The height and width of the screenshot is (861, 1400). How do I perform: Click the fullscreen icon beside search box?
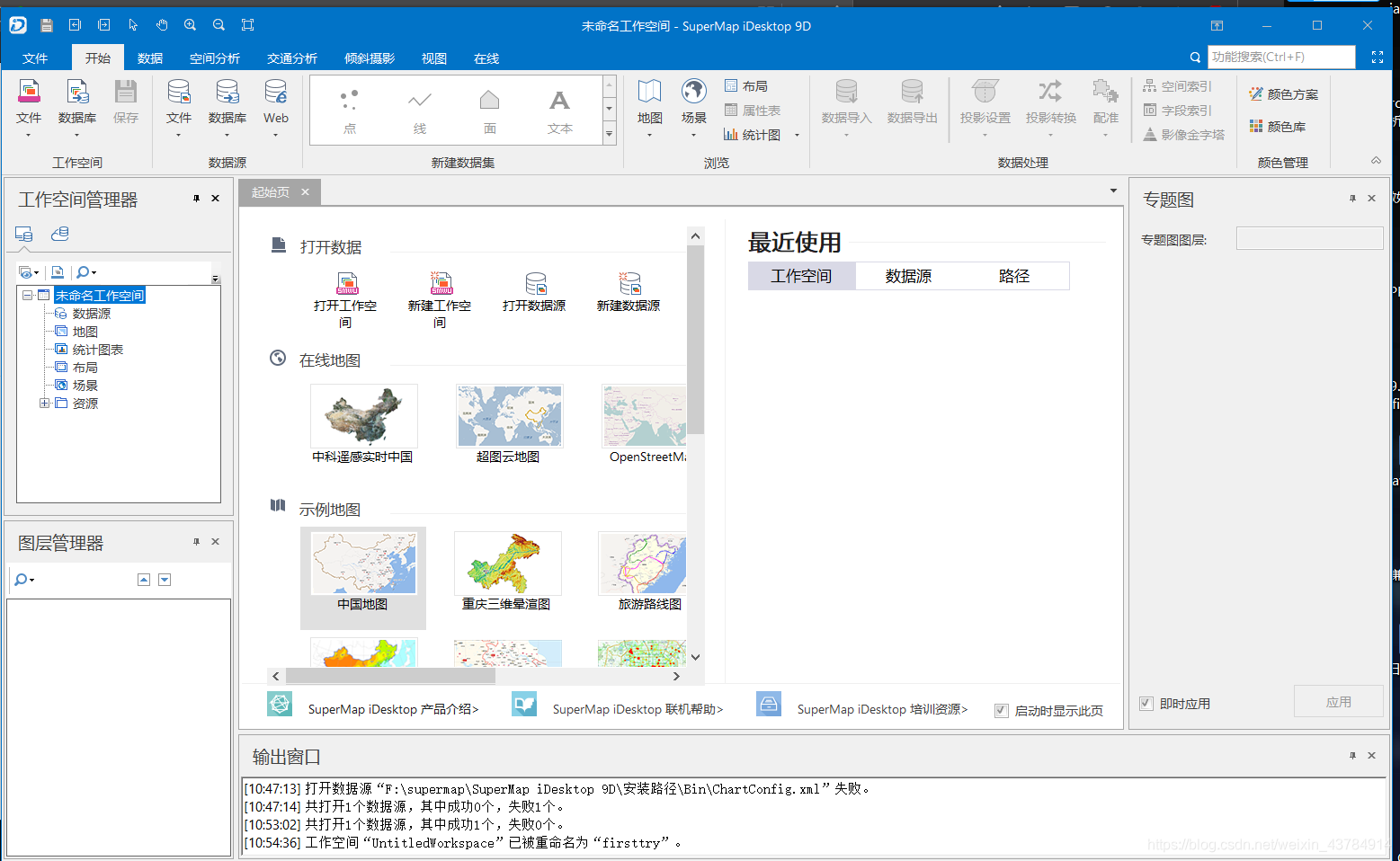pyautogui.click(x=1377, y=57)
